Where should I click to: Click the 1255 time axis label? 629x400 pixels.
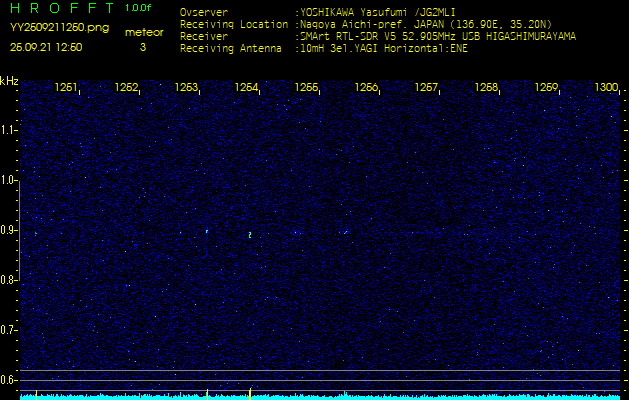[x=306, y=88]
